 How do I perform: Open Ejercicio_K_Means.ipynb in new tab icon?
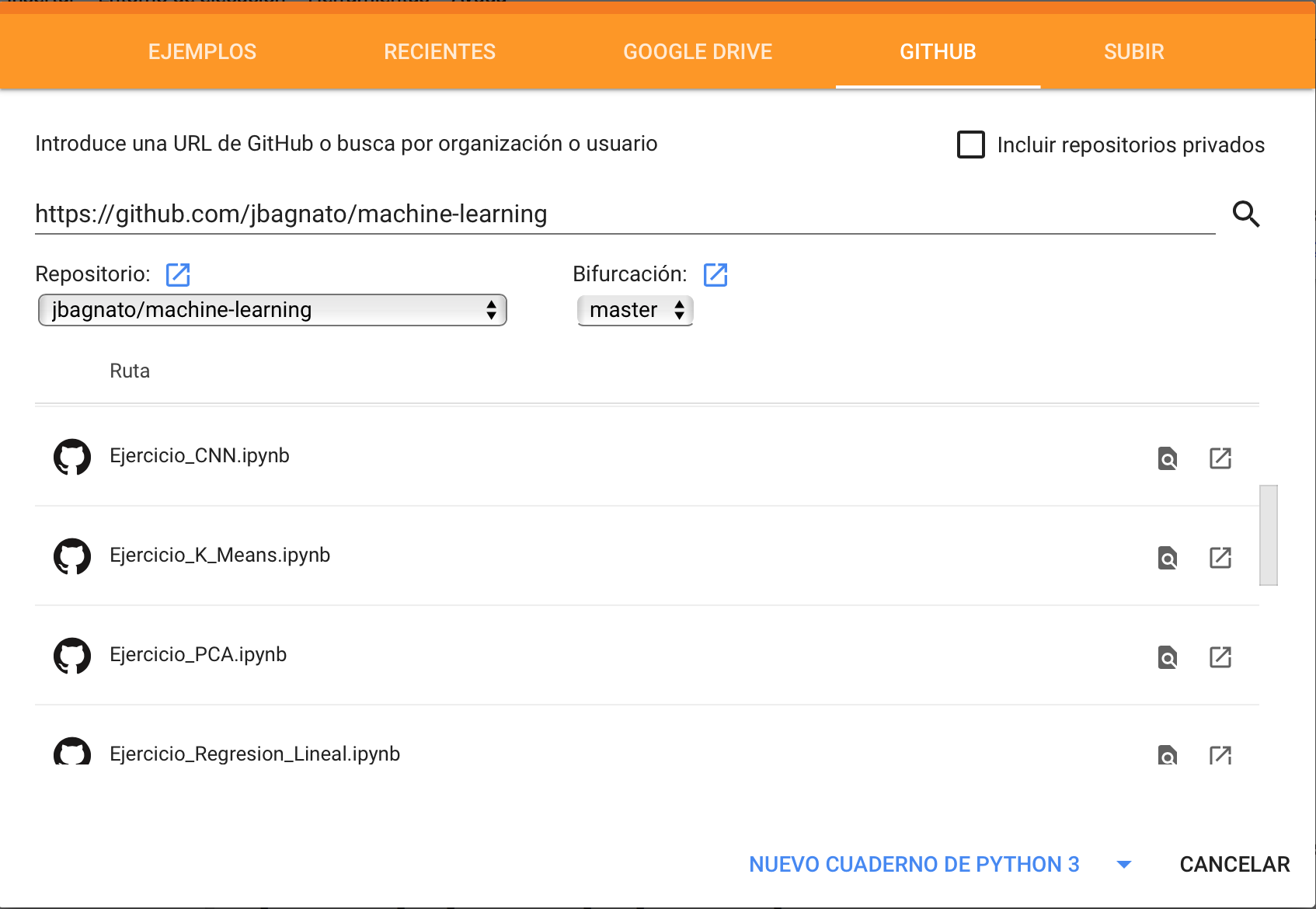[x=1220, y=558]
